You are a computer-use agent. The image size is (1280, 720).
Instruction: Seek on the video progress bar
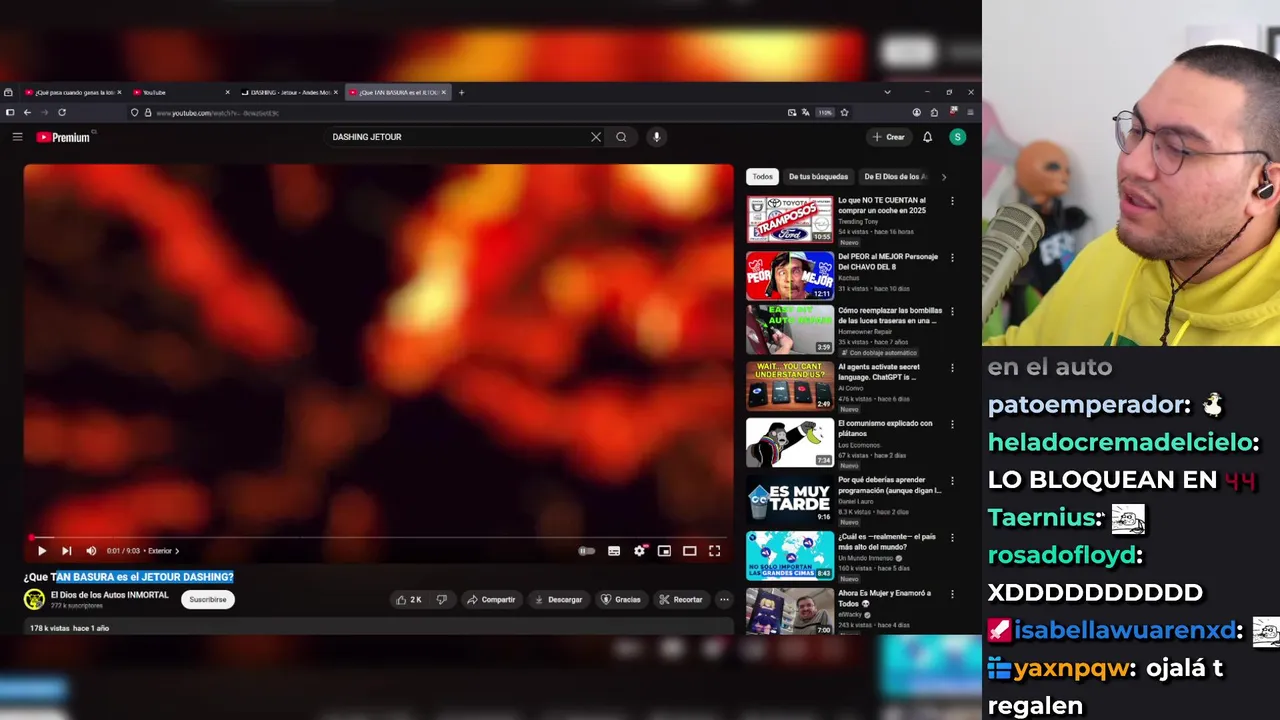point(378,537)
